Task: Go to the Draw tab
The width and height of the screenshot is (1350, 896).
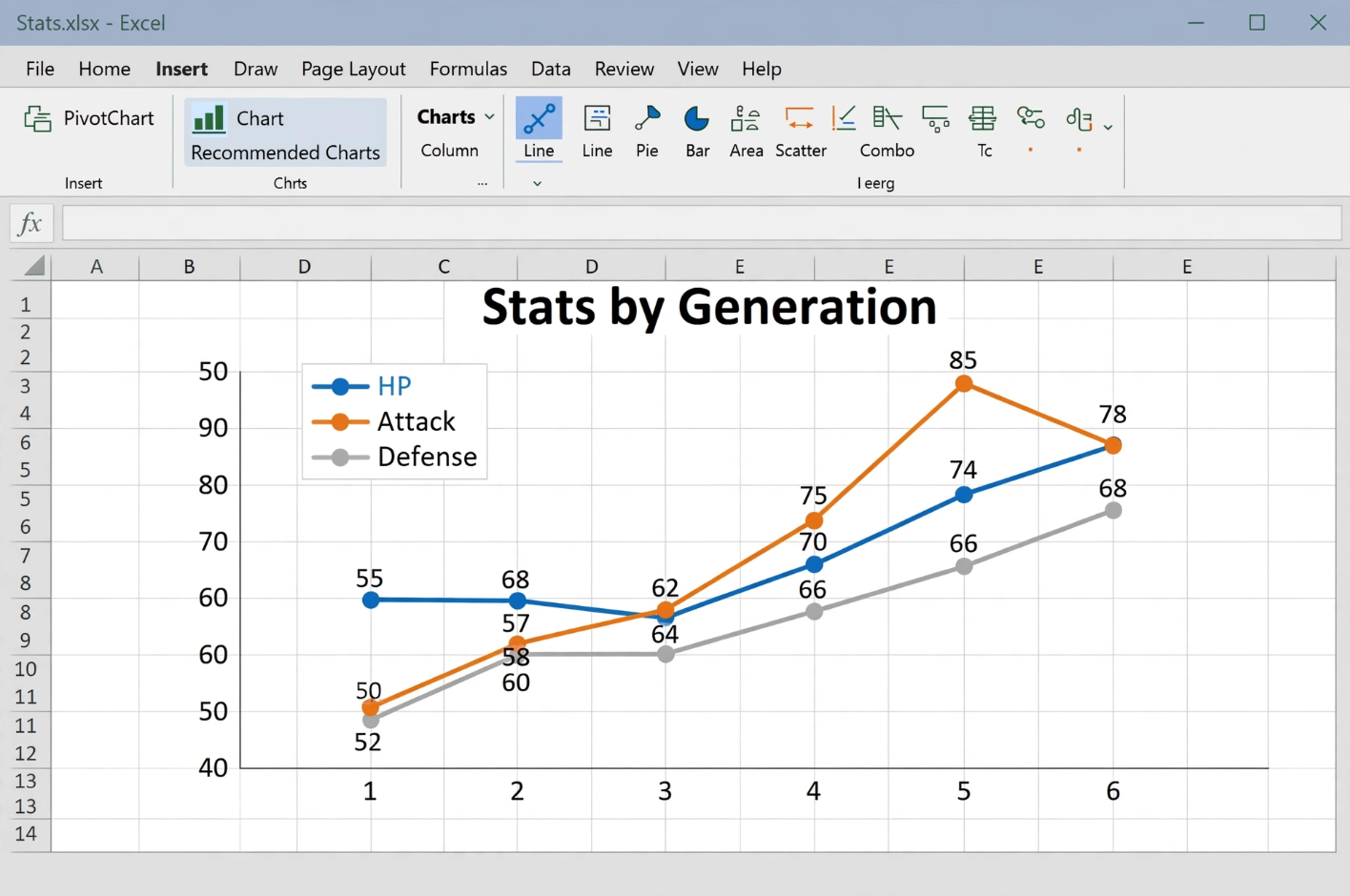Action: [256, 69]
